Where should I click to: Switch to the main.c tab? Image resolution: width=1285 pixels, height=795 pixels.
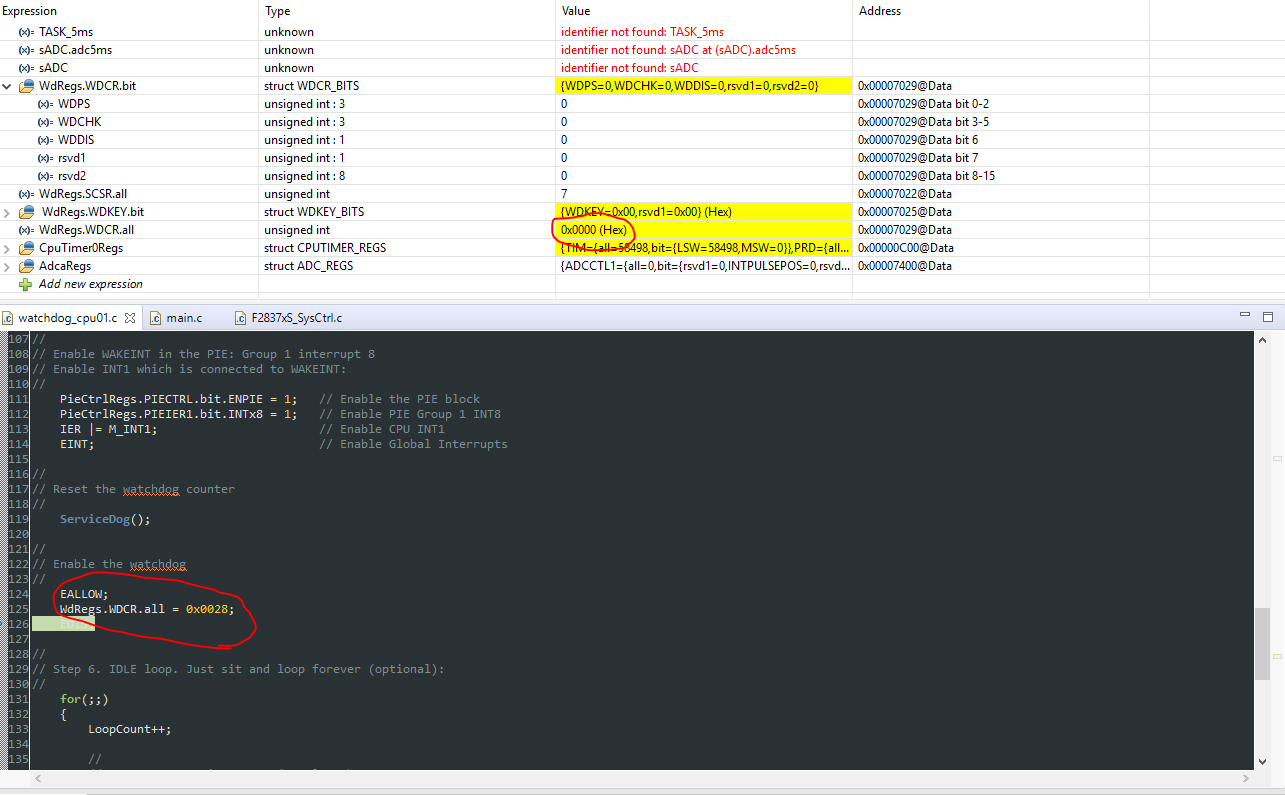(x=180, y=317)
